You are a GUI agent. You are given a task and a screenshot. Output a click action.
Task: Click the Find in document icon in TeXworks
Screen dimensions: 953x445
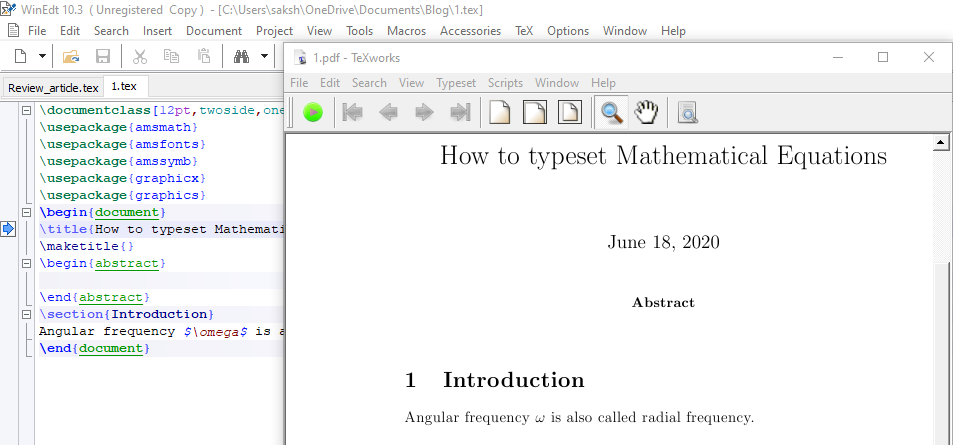(687, 112)
